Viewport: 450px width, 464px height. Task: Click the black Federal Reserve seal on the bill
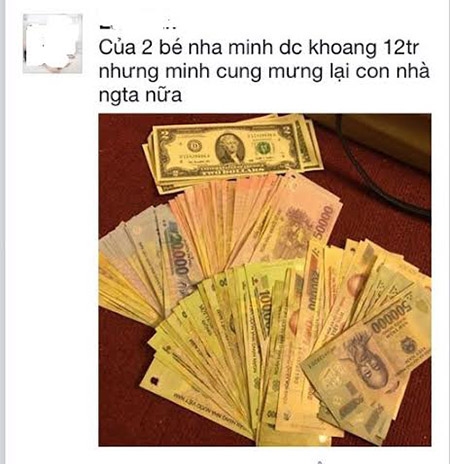194,146
